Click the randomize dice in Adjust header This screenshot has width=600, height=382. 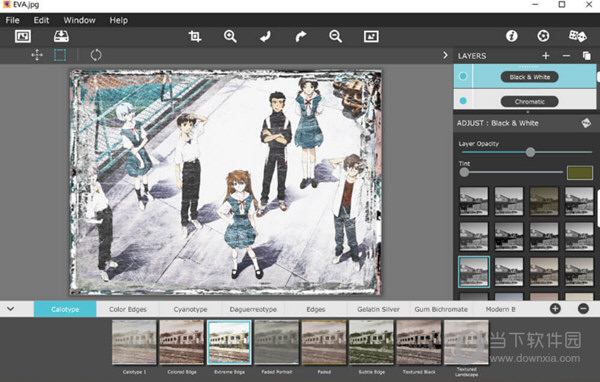(x=586, y=123)
